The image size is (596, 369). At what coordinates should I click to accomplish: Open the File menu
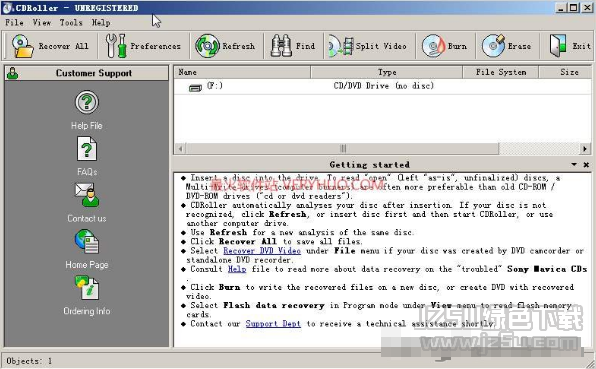14,22
